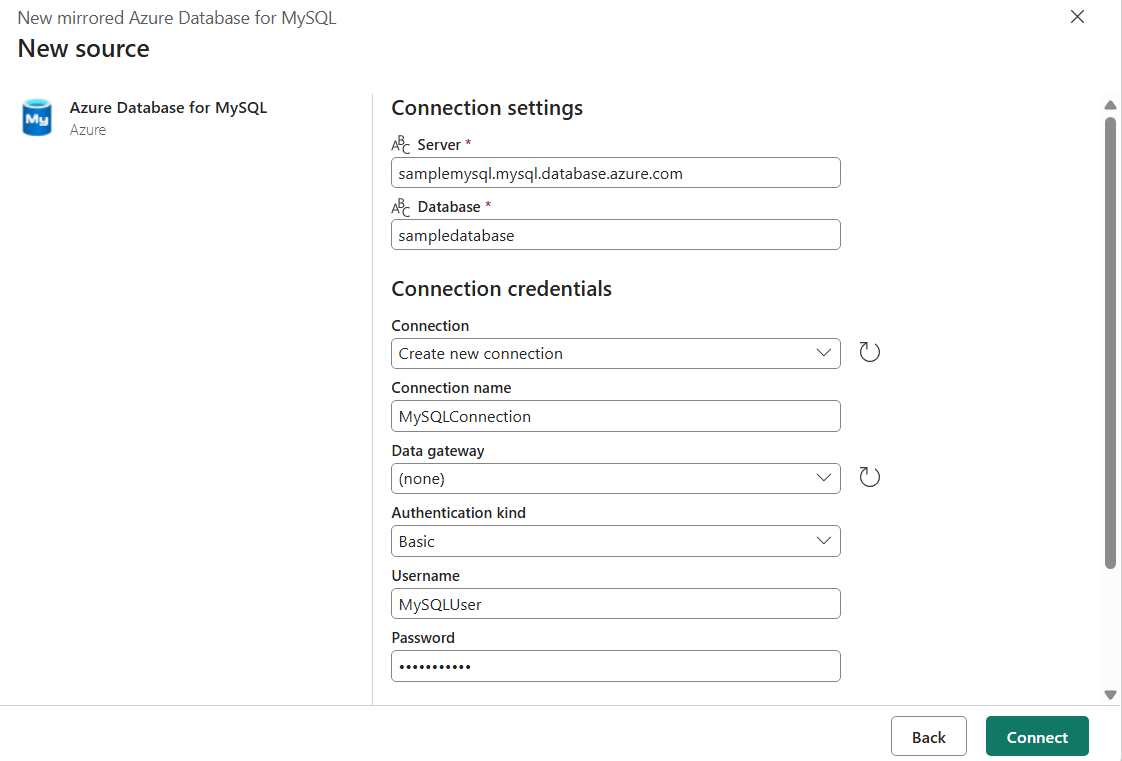Select the MySQLUser Username field
The height and width of the screenshot is (761, 1122).
coord(615,603)
